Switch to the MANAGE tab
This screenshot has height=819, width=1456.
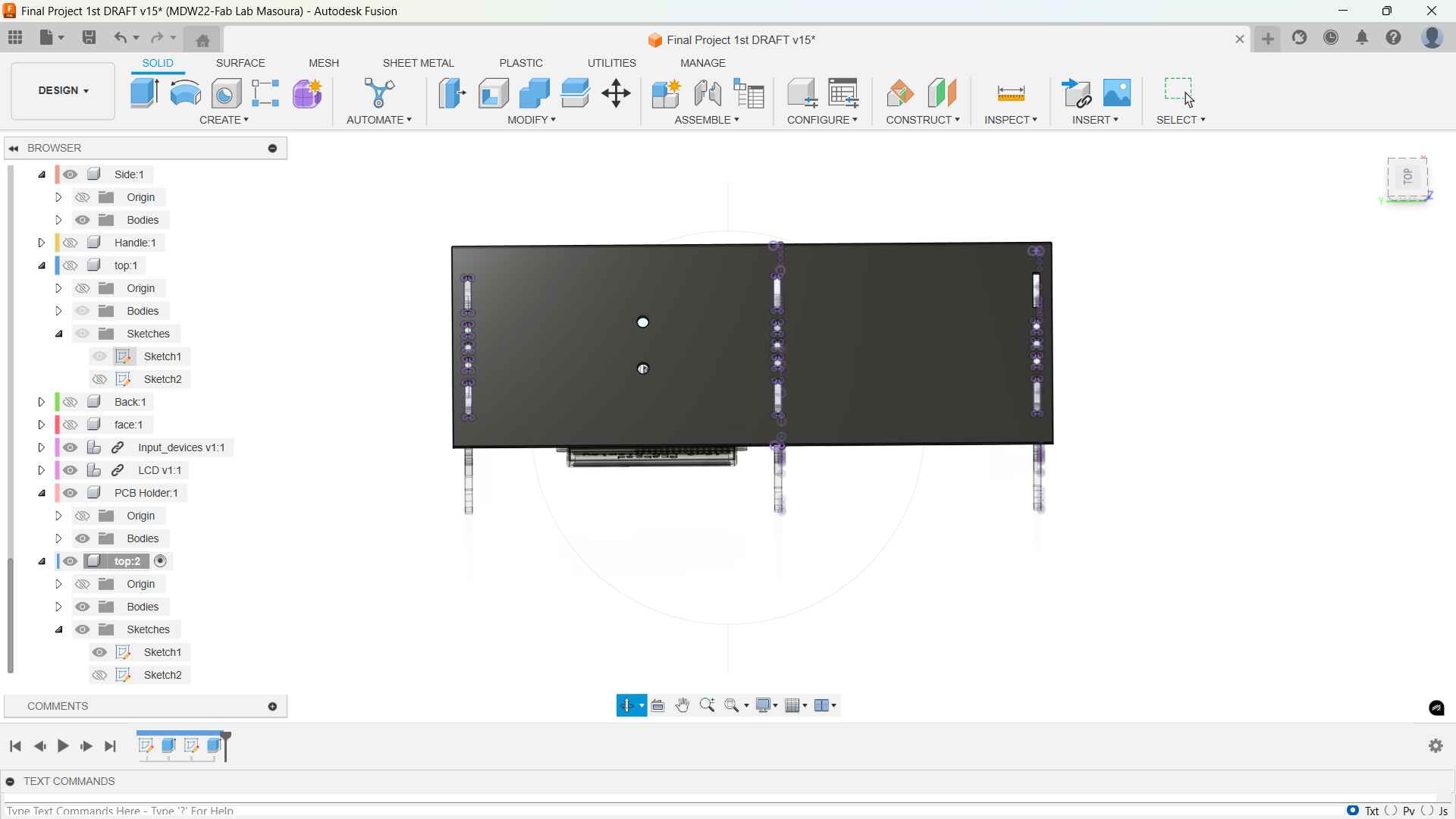tap(703, 63)
